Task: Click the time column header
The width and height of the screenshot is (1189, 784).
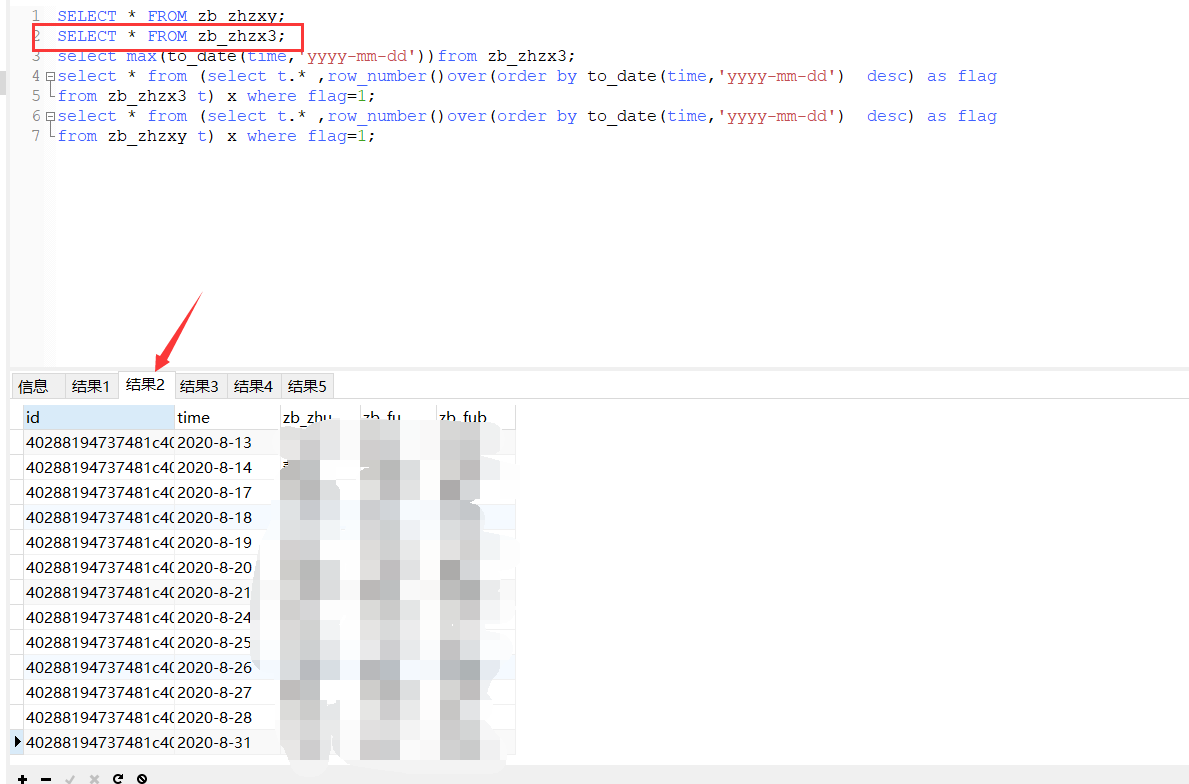Action: (227, 417)
